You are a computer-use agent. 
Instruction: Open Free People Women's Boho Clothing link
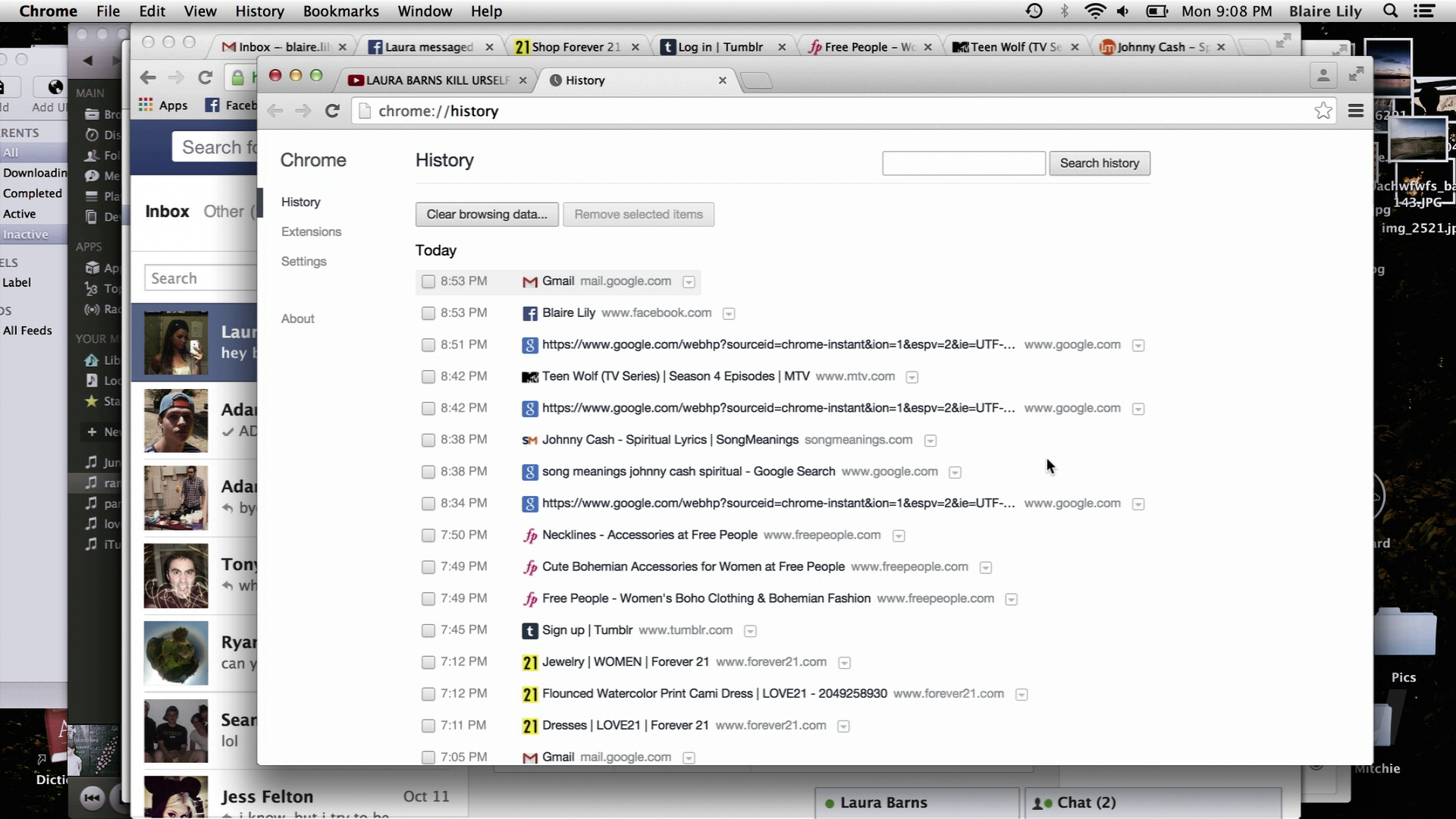click(x=706, y=598)
